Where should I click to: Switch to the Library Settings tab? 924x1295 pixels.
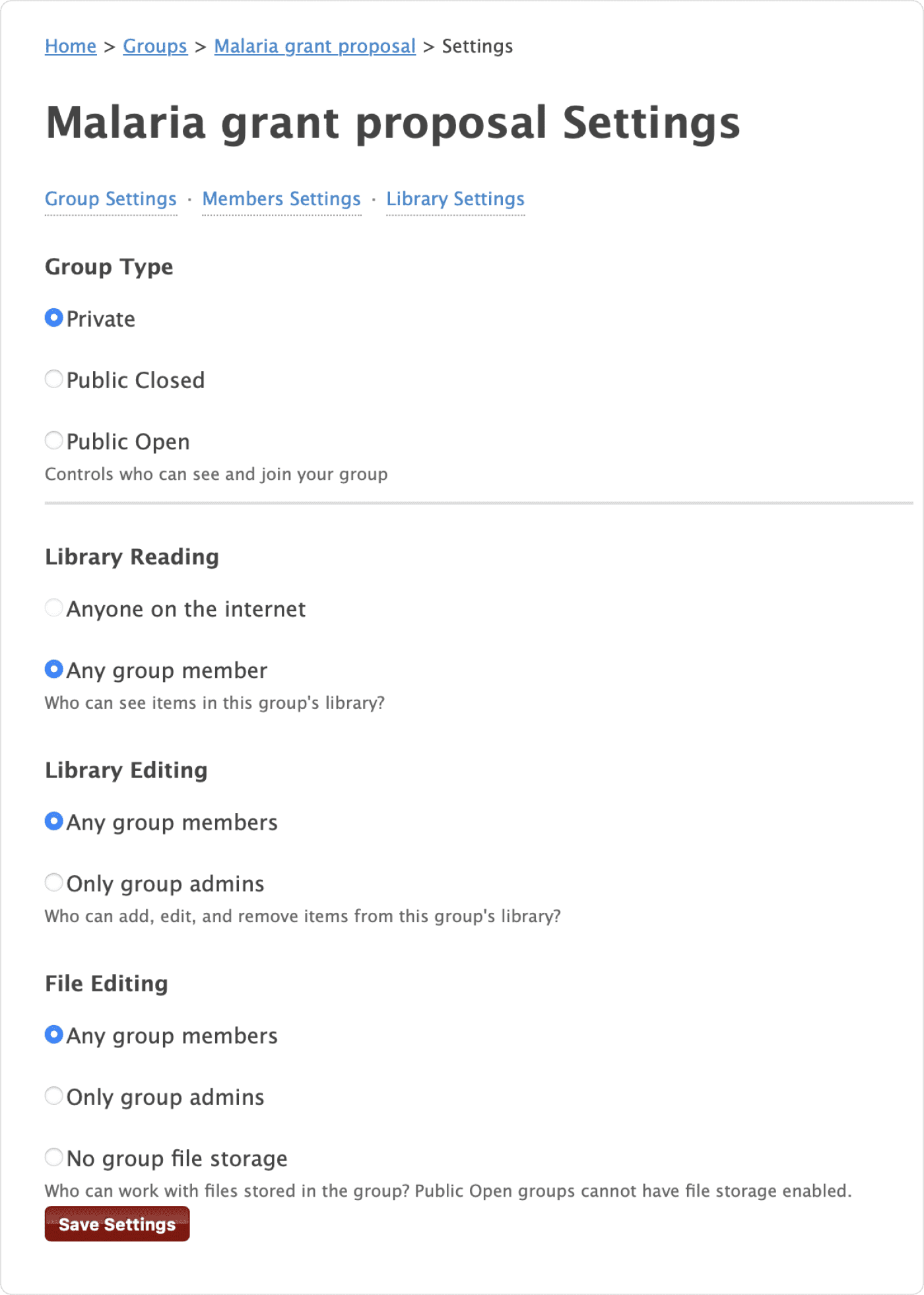pyautogui.click(x=455, y=199)
